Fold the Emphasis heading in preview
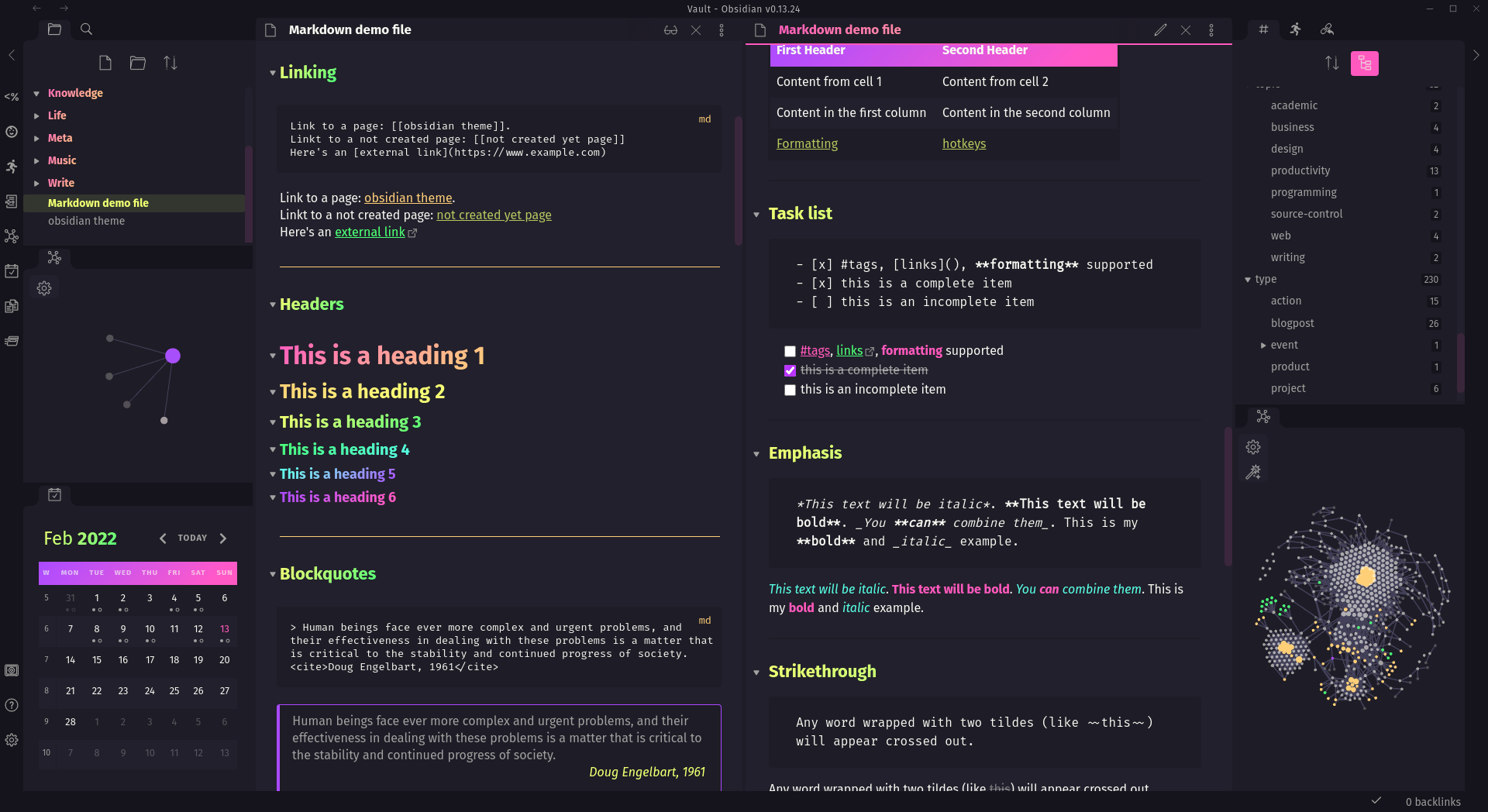Image resolution: width=1488 pixels, height=812 pixels. pyautogui.click(x=756, y=454)
